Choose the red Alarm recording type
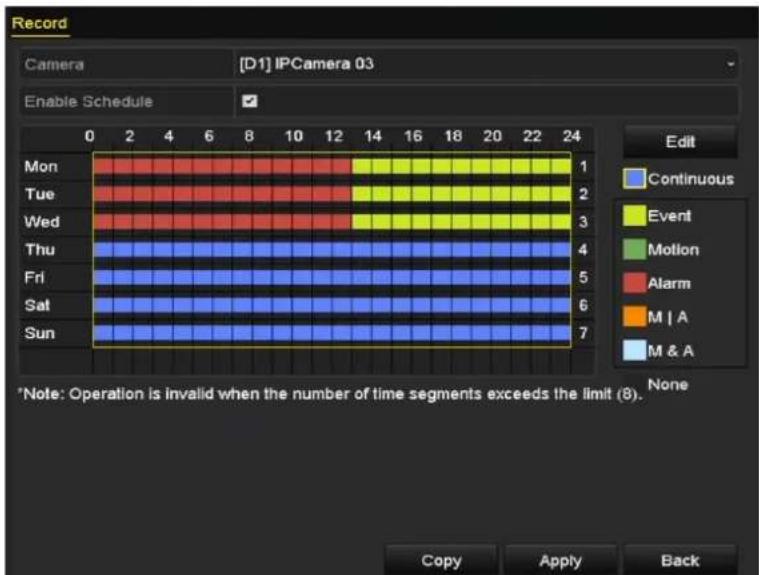Viewport: 759px width, 575px height. click(x=657, y=283)
